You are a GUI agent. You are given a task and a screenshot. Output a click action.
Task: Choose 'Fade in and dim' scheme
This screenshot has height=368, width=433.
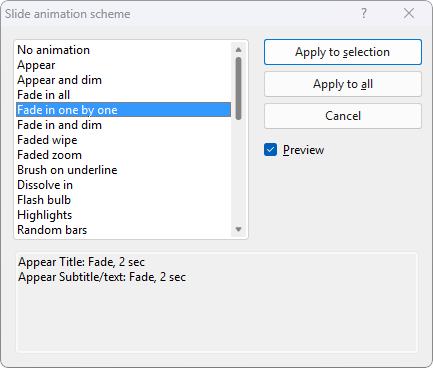(123, 125)
